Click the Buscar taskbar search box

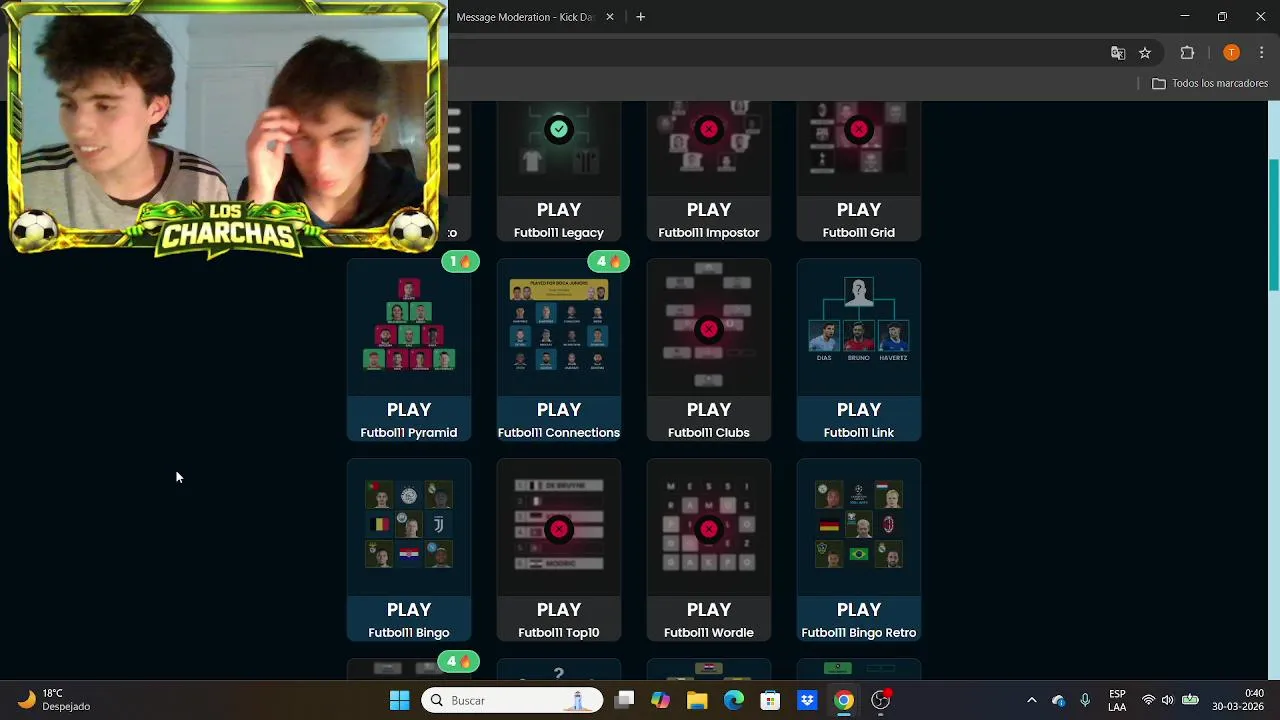point(513,700)
